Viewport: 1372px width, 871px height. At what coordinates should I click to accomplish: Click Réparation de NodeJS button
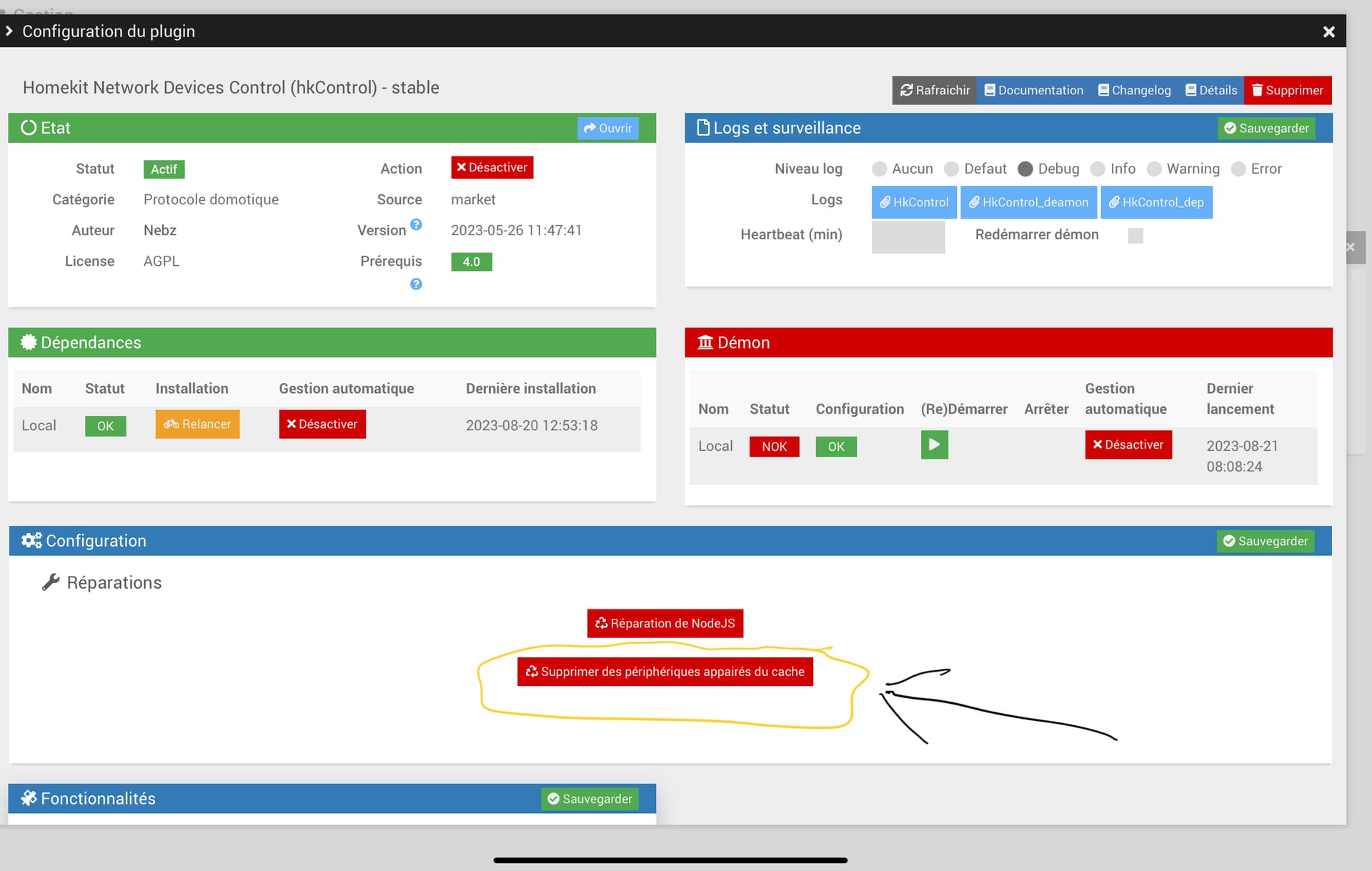point(665,623)
